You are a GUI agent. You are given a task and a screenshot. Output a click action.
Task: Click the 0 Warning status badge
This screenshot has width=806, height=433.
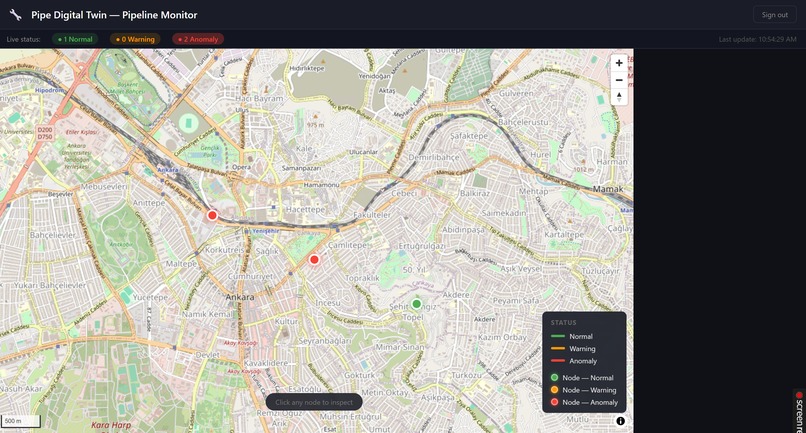[x=135, y=39]
